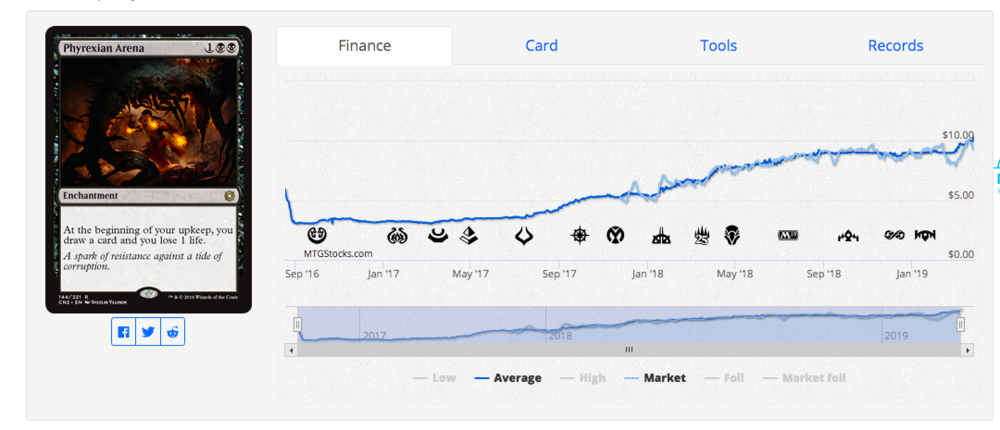1000x430 pixels.
Task: Share the card on Facebook
Action: coord(123,332)
